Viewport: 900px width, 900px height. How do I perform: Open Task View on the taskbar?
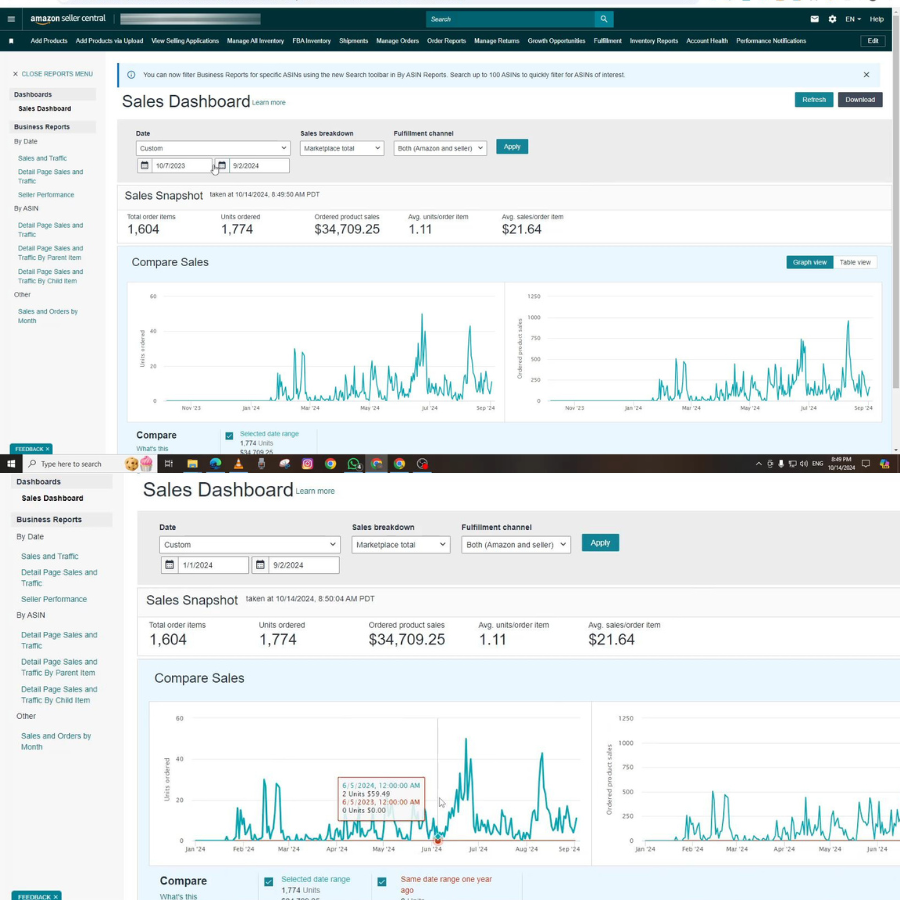tap(169, 464)
